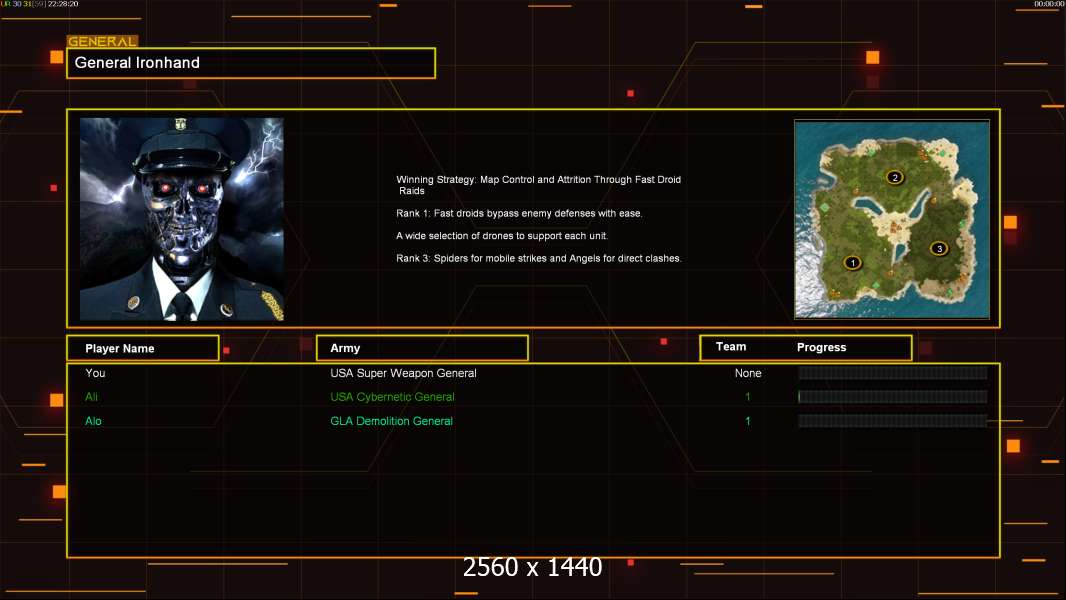Click the 'Rank 3: Spiders' line
This screenshot has height=600, width=1066.
point(539,258)
